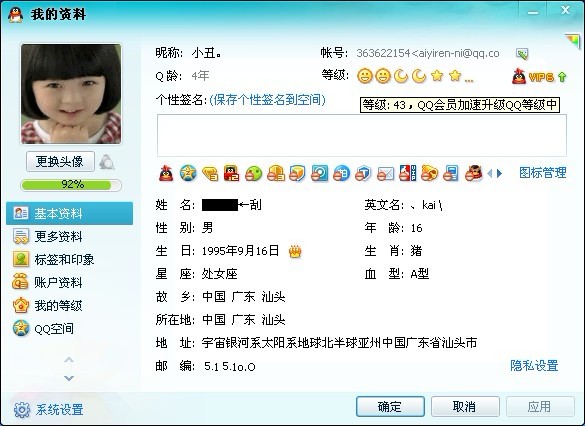Image resolution: width=585 pixels, height=426 pixels.
Task: Click the VIP6 member badge
Action: (x=539, y=76)
